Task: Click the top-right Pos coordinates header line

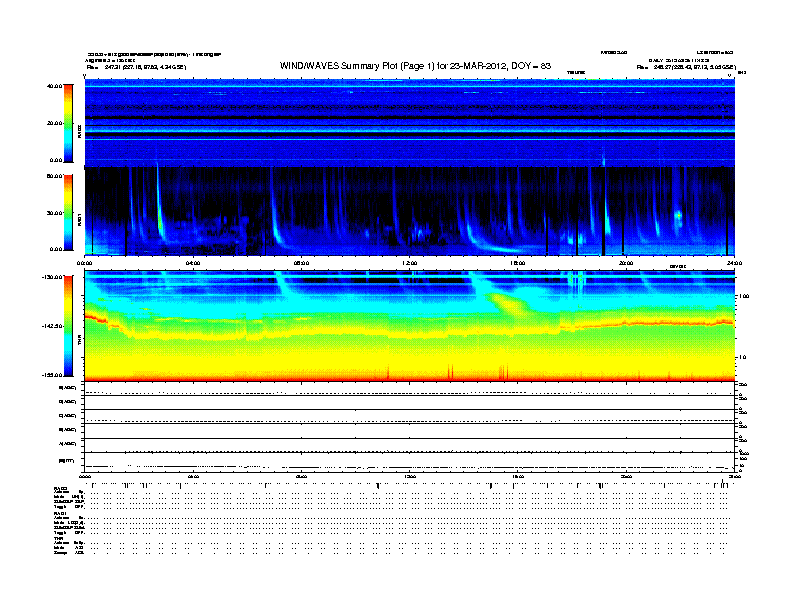Action: pyautogui.click(x=686, y=67)
